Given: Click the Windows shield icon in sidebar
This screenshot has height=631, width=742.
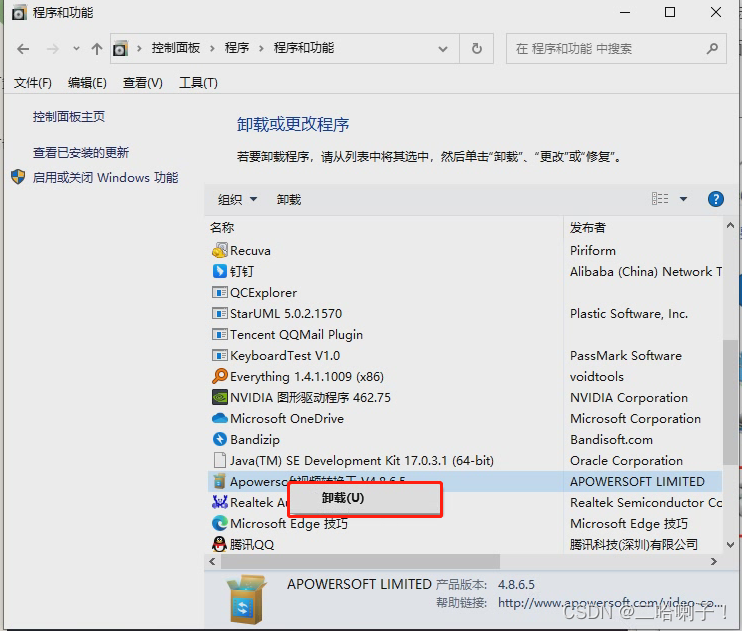Looking at the screenshot, I should point(18,177).
